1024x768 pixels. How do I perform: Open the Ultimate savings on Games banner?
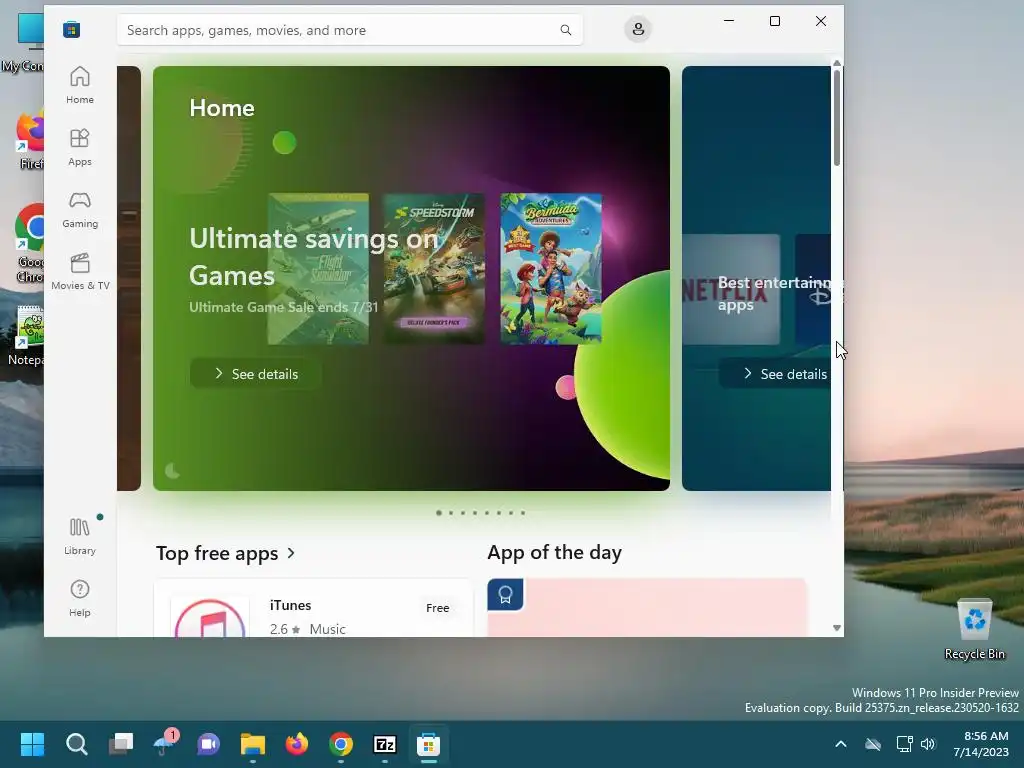411,278
